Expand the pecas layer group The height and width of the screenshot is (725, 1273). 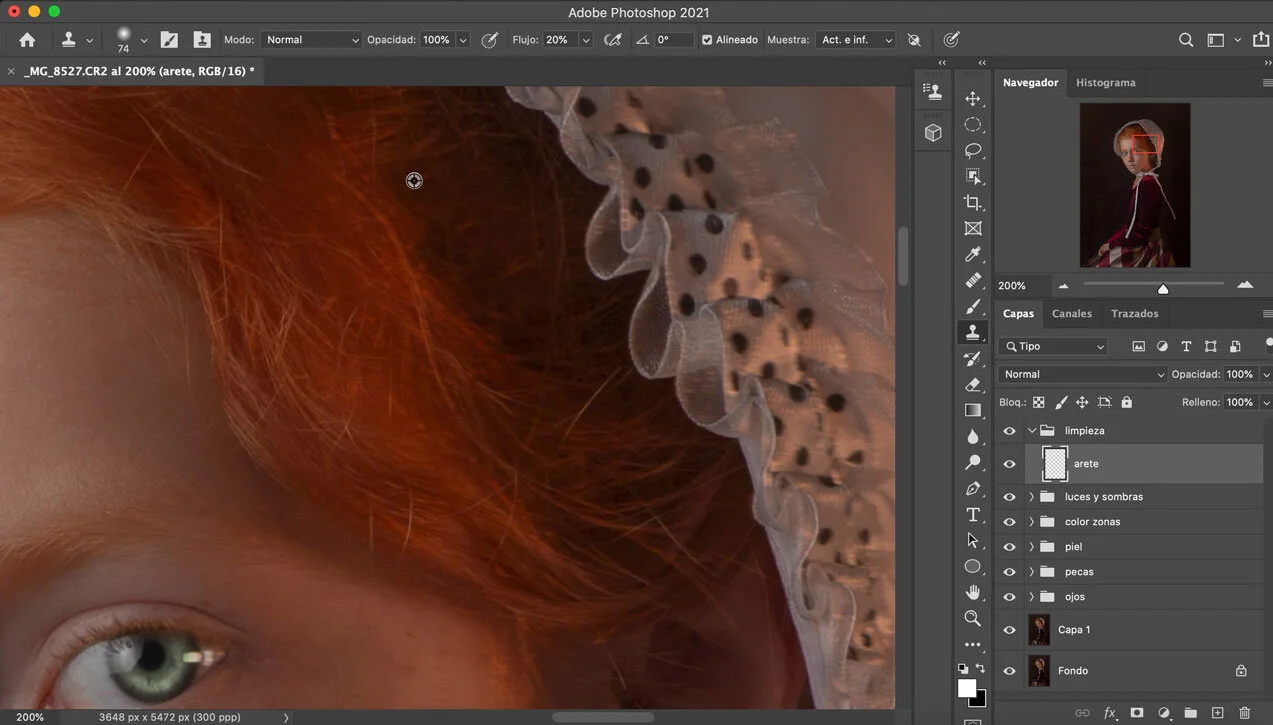coord(1031,572)
